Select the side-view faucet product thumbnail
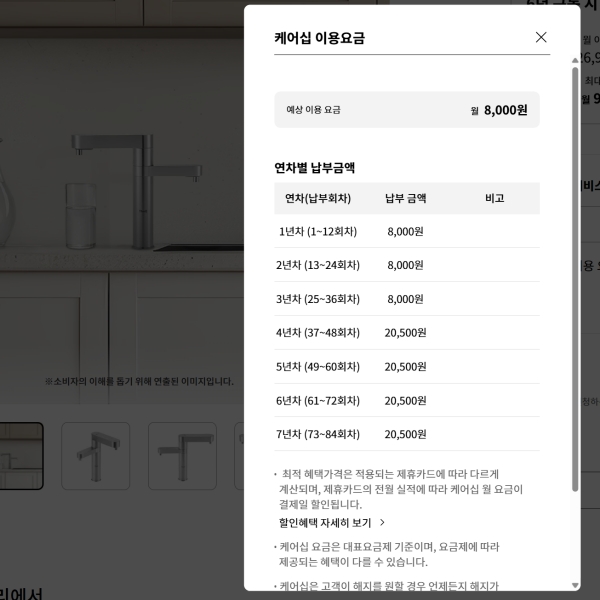Screen dimensions: 600x600 click(182, 456)
